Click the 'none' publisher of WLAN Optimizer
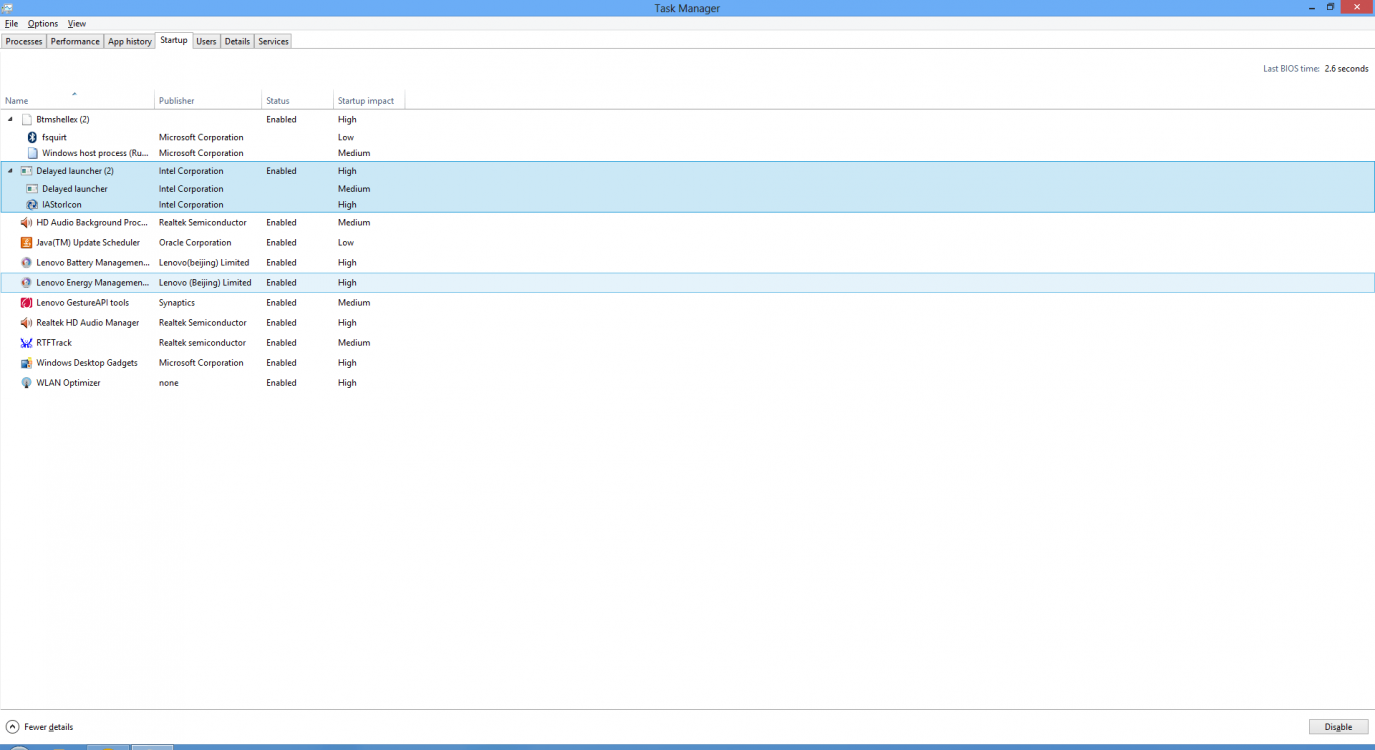The image size is (1375, 750). (169, 383)
